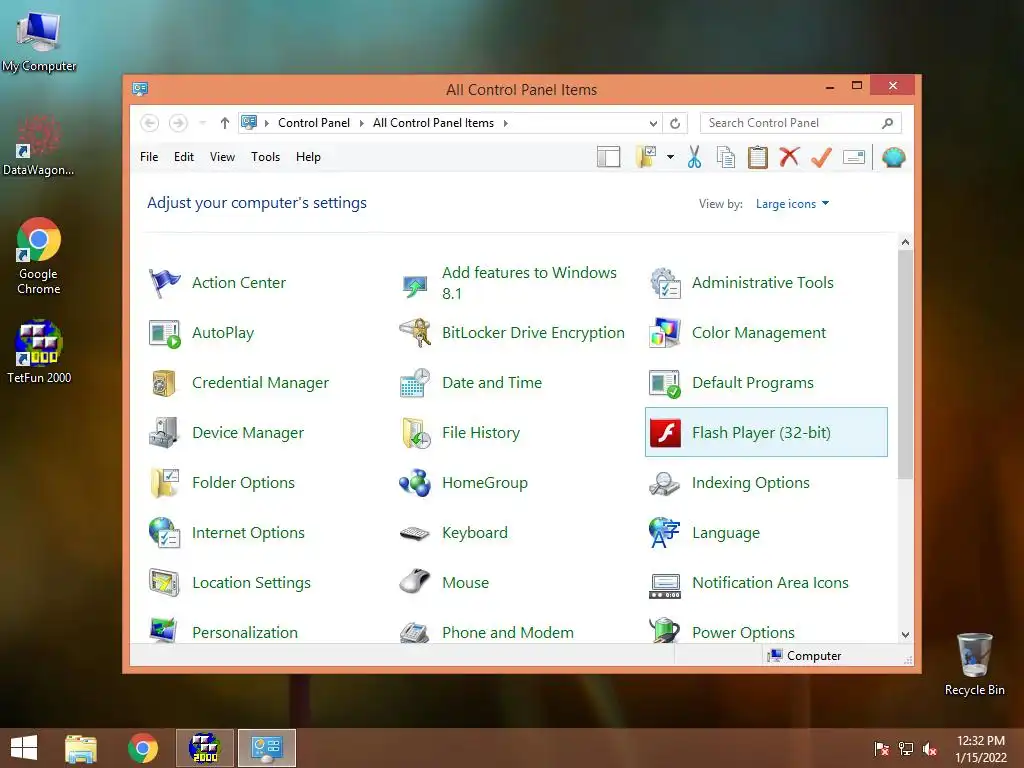
Task: Open the Color Management icon
Action: [x=665, y=333]
